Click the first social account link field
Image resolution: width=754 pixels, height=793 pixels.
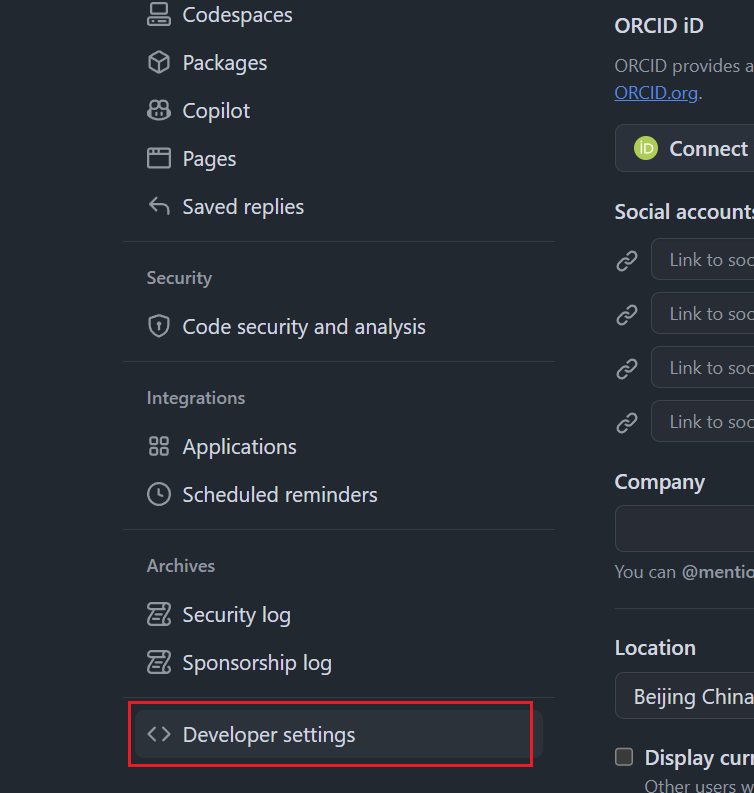[703, 259]
